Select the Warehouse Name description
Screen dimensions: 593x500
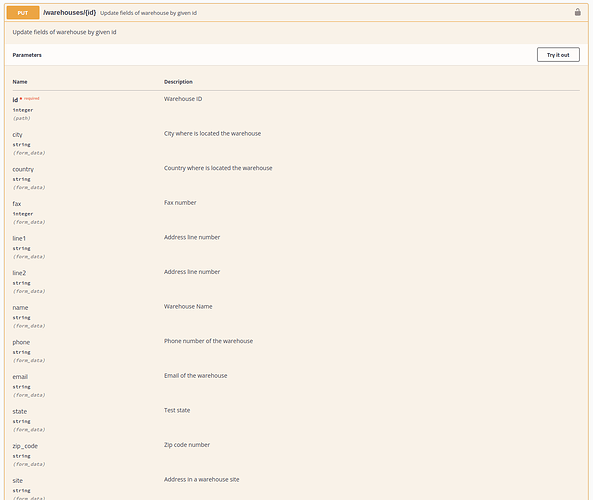(x=188, y=306)
